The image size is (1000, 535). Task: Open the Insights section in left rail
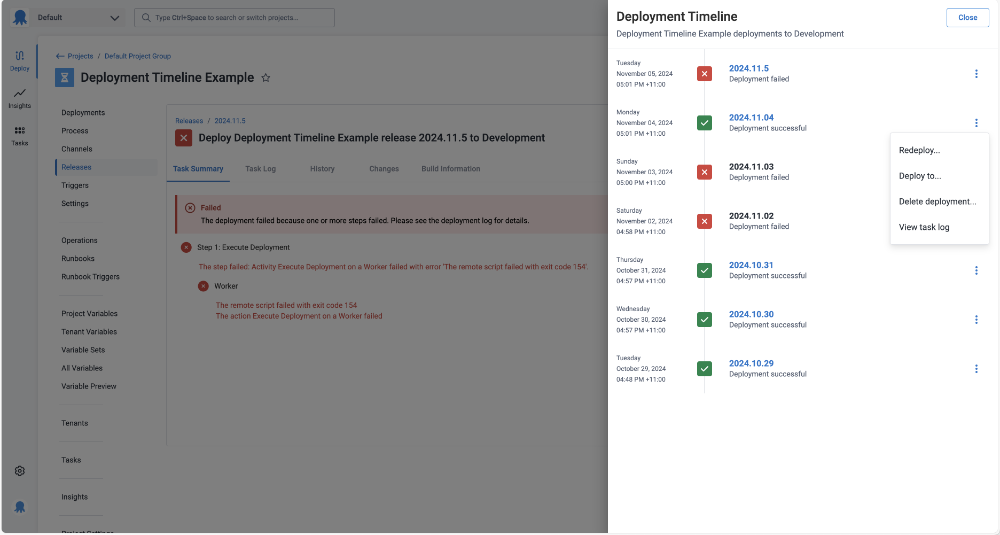click(x=19, y=98)
